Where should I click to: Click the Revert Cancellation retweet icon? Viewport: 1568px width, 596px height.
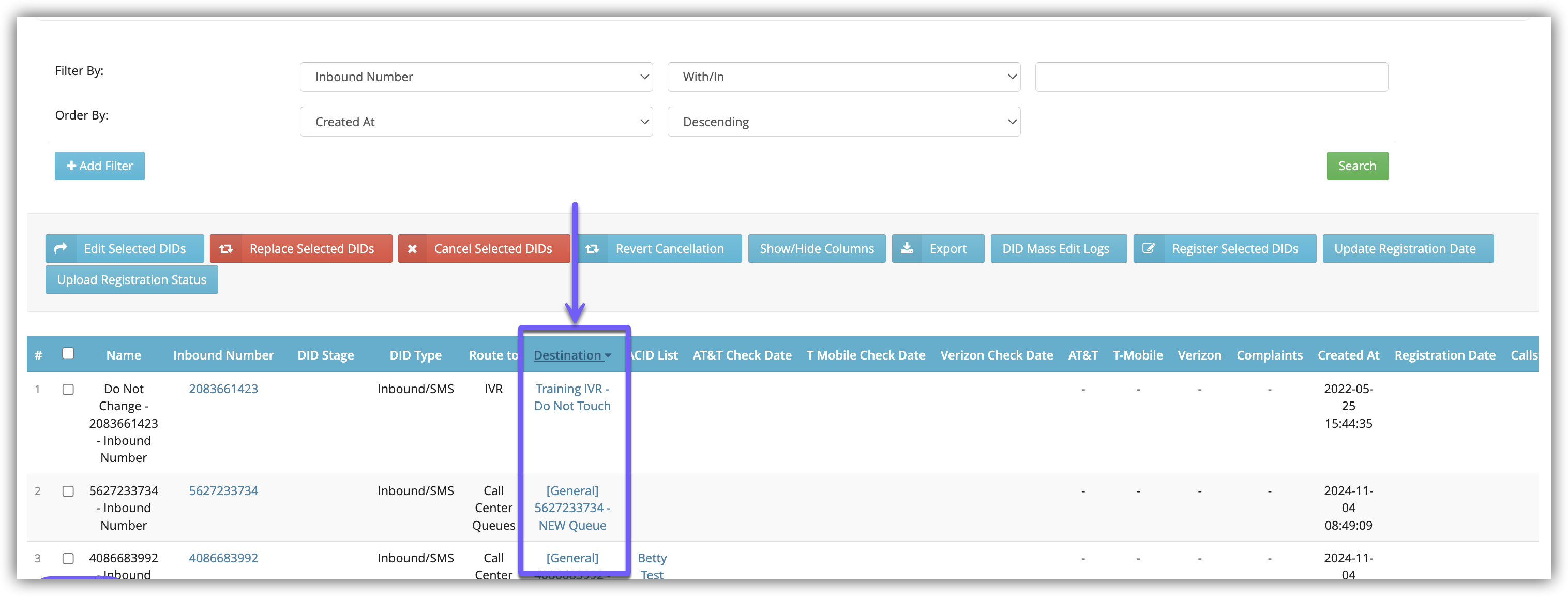pos(592,248)
